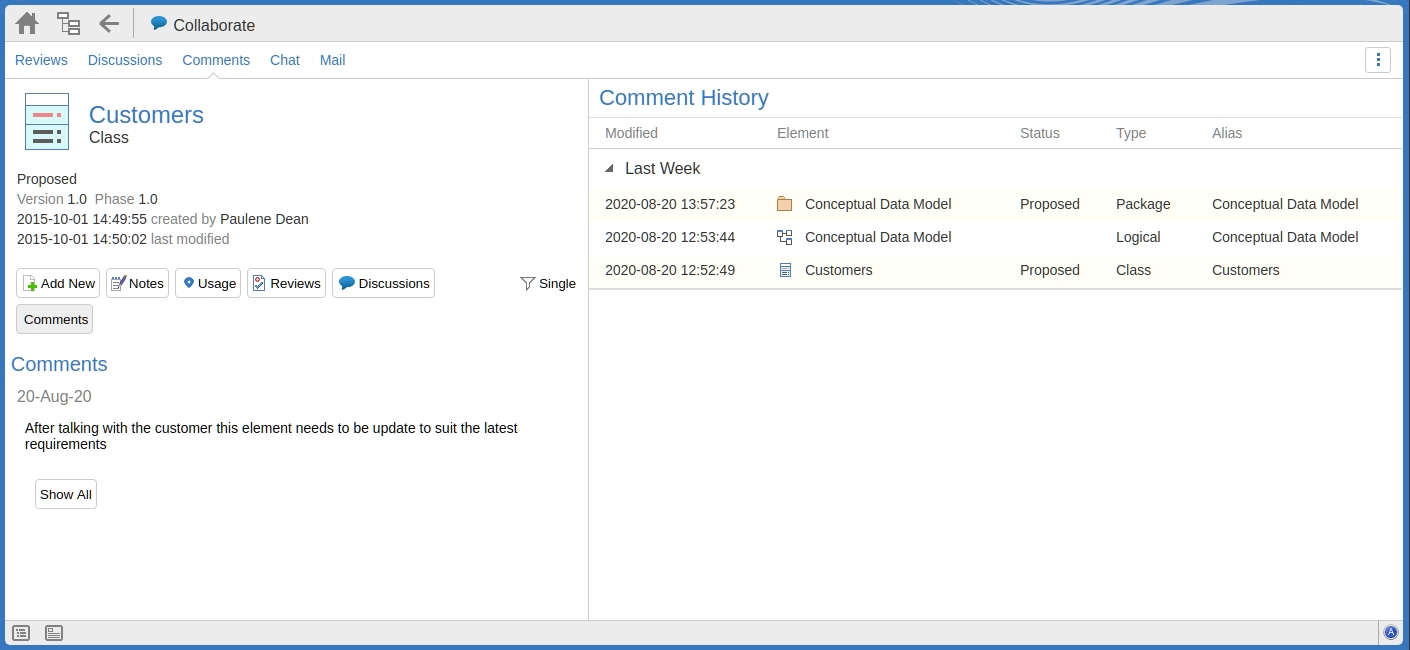Click the Collaborate speech bubble icon
1410x650 pixels.
click(x=159, y=24)
